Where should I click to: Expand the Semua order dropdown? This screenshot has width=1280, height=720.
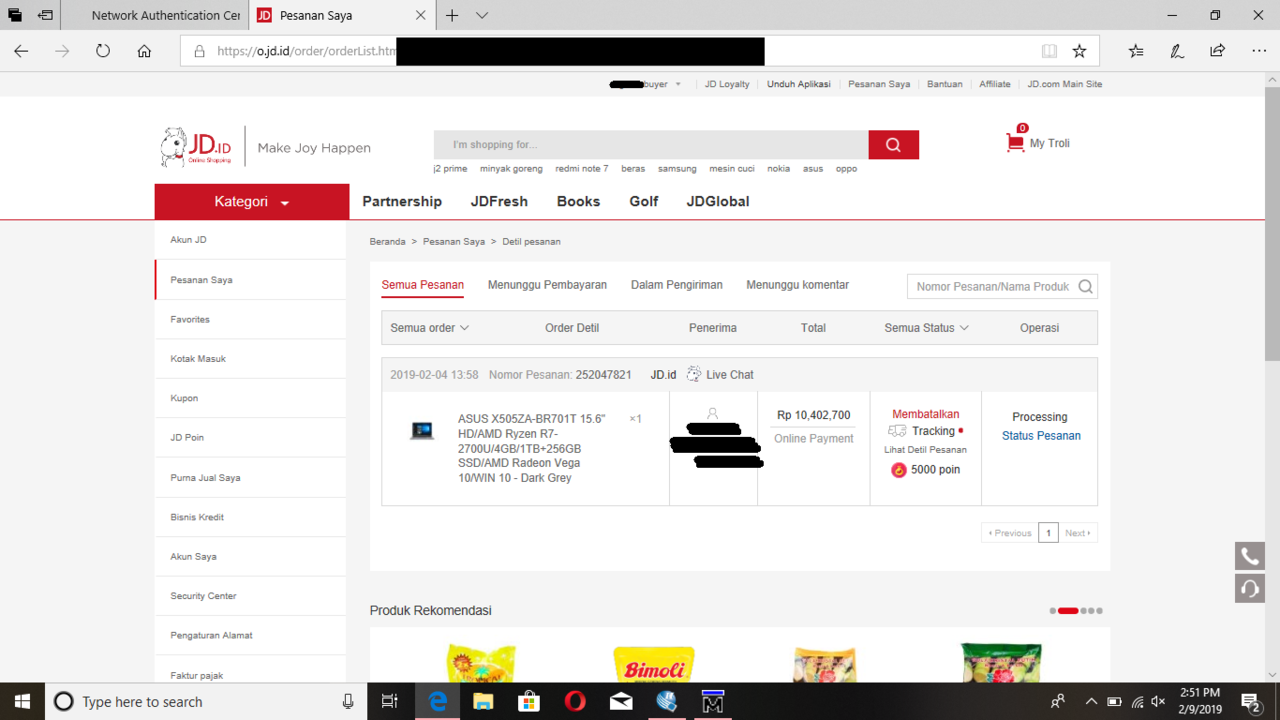(x=430, y=328)
